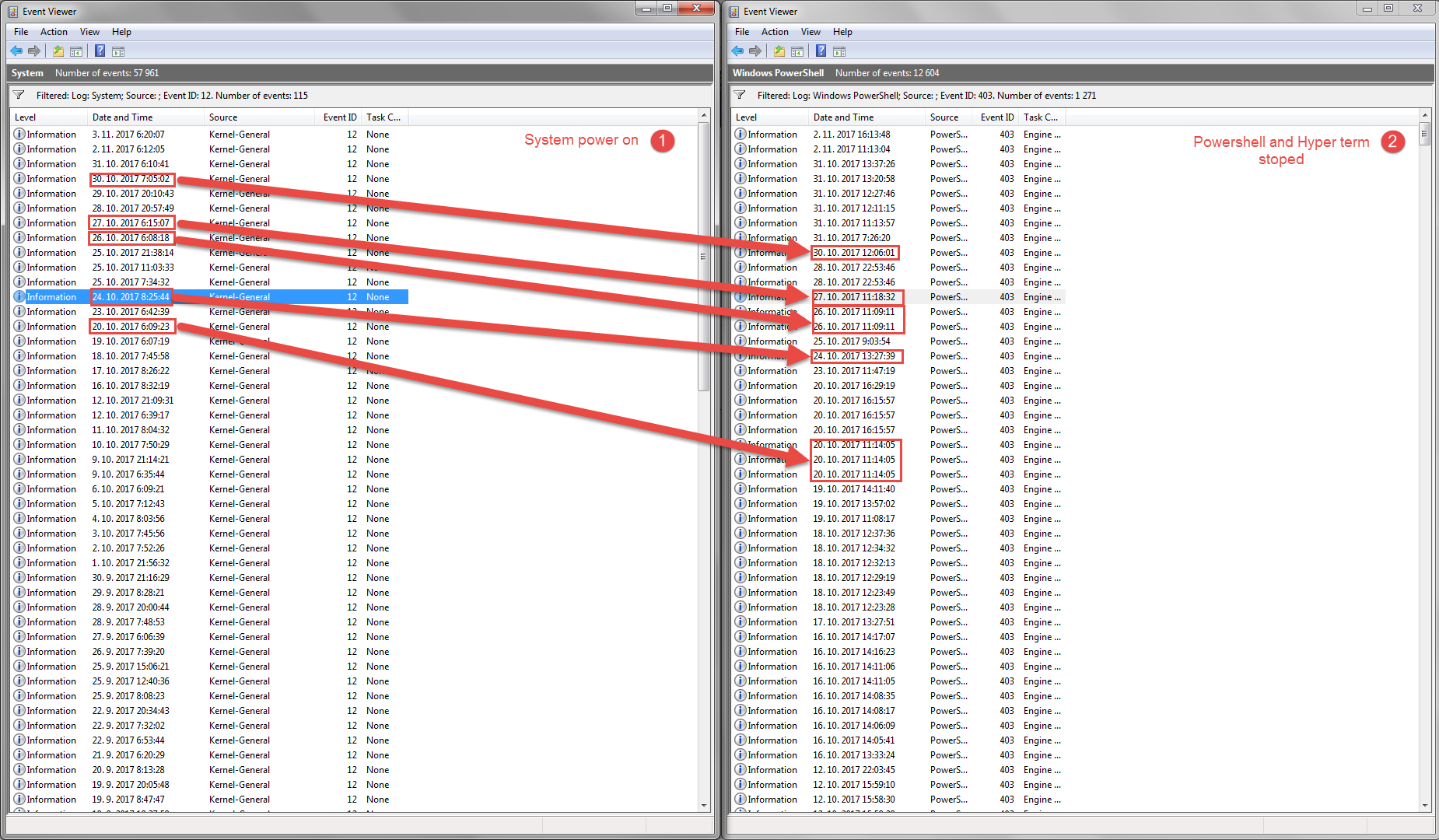Open File menu in left Event Viewer
This screenshot has width=1439, height=840.
click(21, 32)
